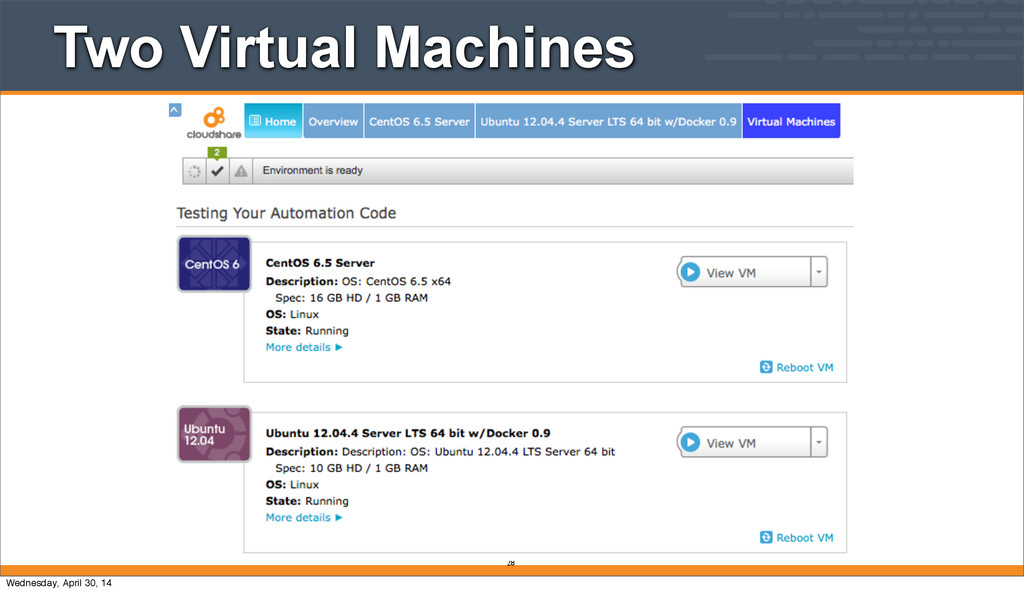Click View VM for CentOS 6.5 Server

click(744, 272)
